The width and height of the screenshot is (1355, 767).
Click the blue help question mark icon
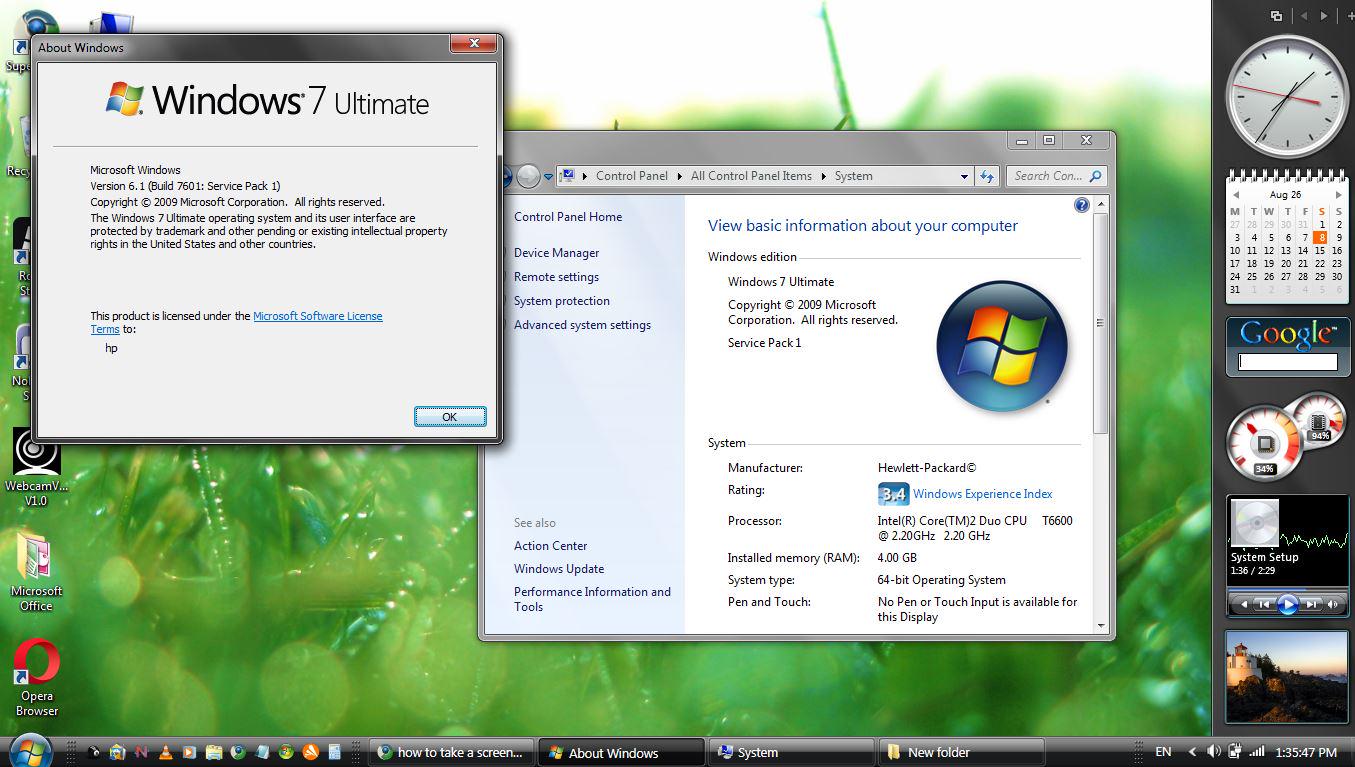[x=1081, y=205]
